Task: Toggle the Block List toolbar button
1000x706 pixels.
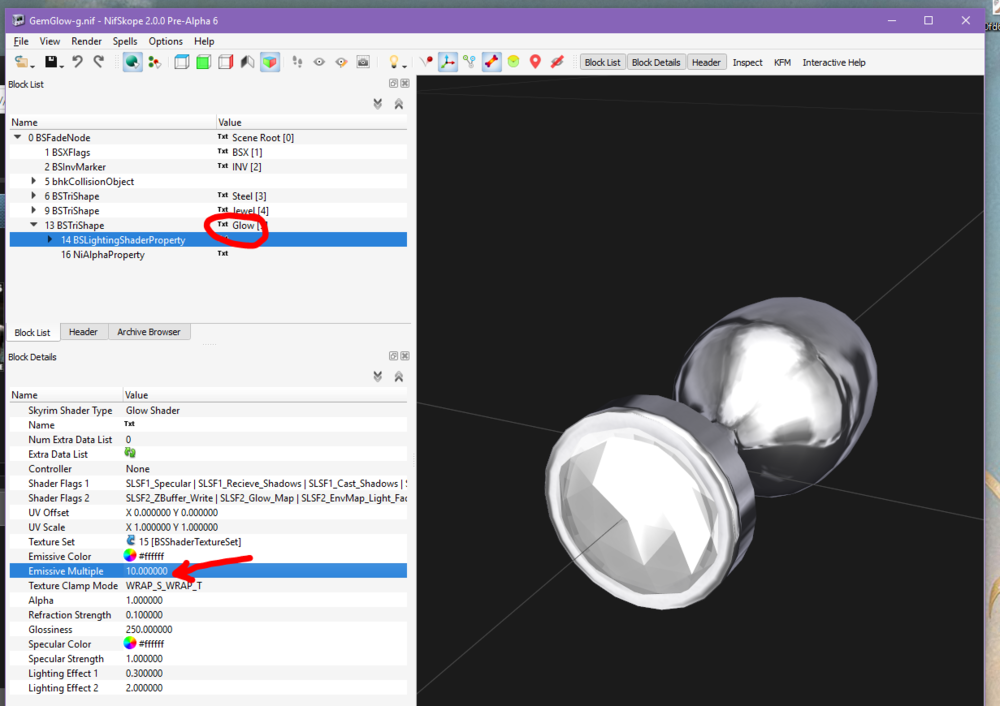Action: 603,63
